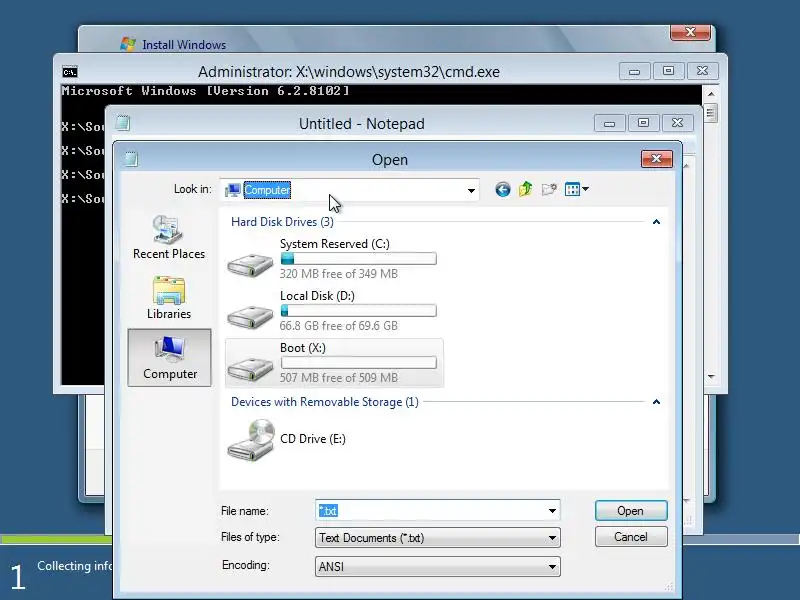Click the '320 MB free of 349 MB' text
800x600 pixels.
338,274
